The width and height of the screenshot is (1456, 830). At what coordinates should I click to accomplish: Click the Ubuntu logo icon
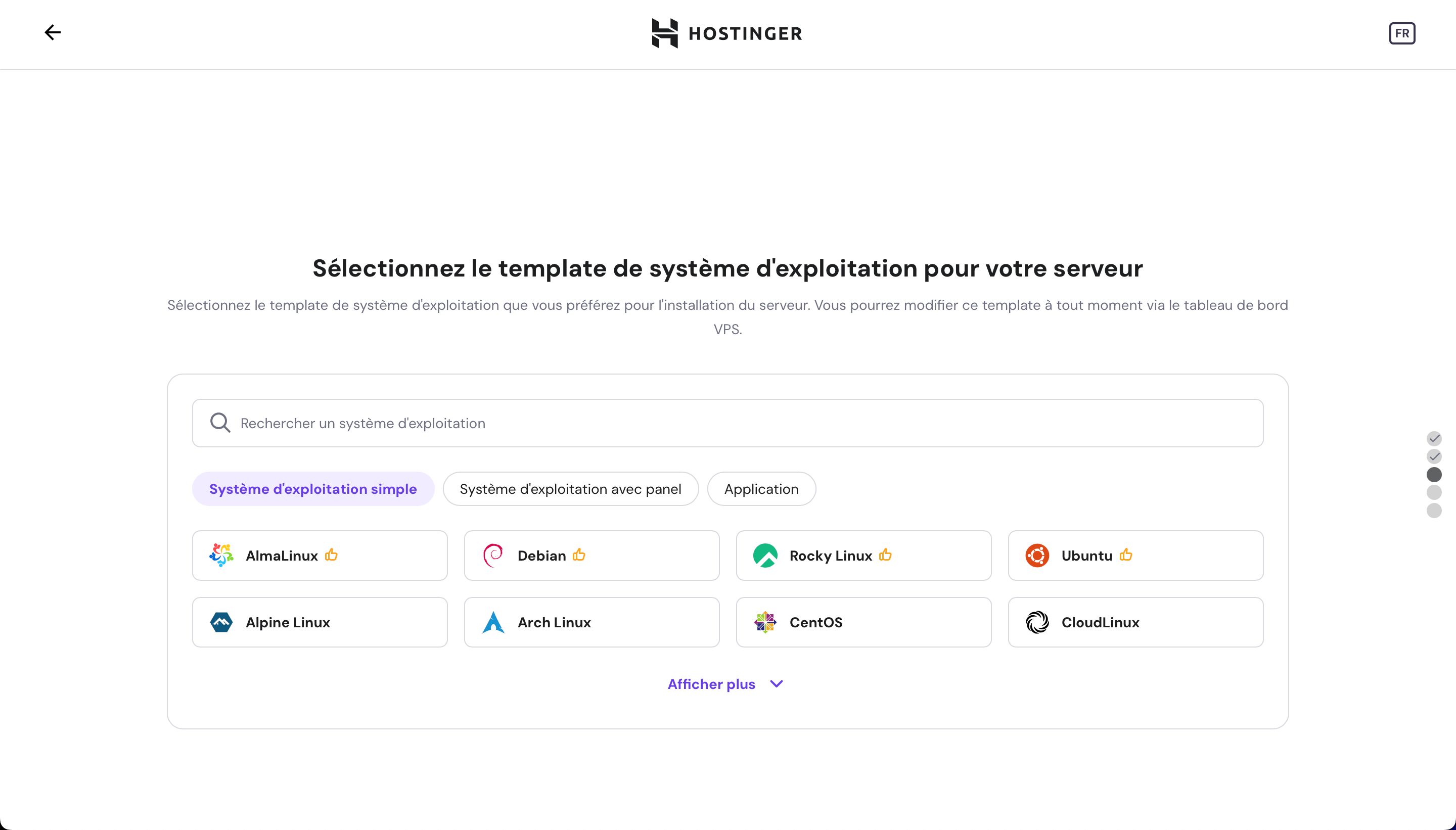pyautogui.click(x=1037, y=555)
